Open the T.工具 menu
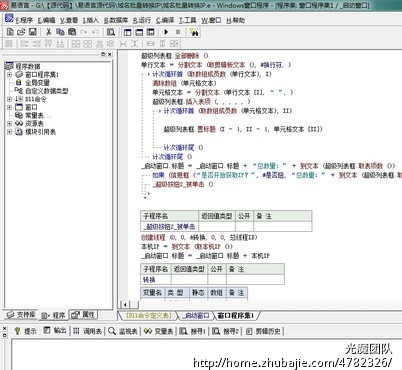 tap(188, 20)
